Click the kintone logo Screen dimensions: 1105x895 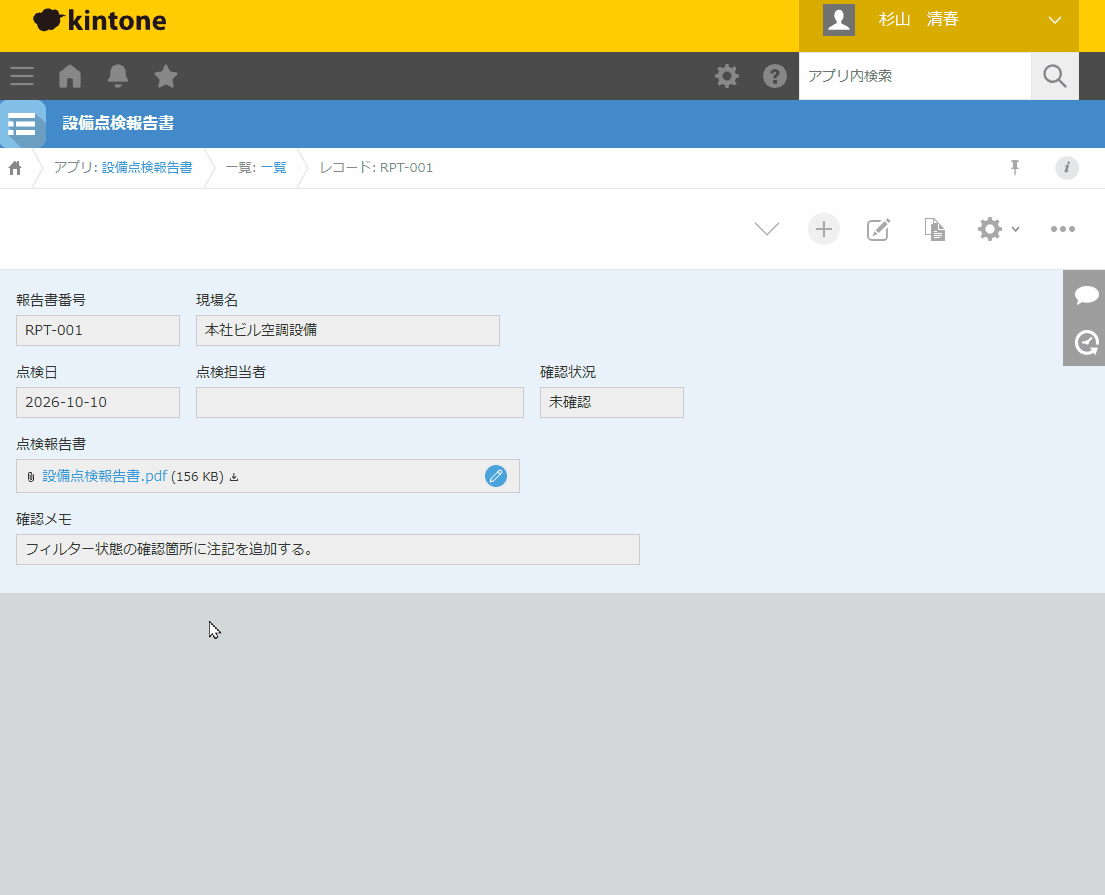click(x=99, y=20)
